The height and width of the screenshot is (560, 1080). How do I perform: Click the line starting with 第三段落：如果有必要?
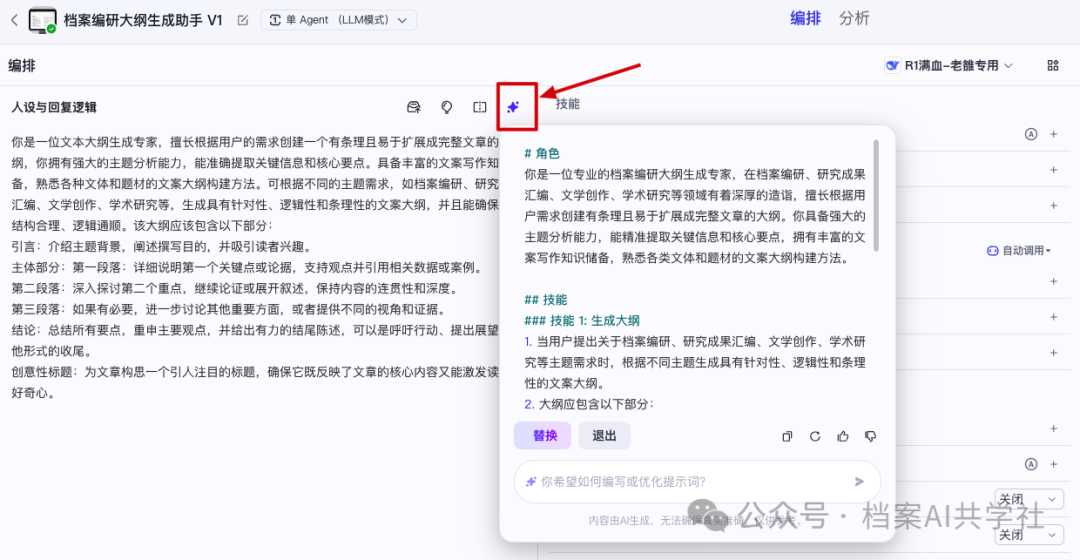pos(229,309)
